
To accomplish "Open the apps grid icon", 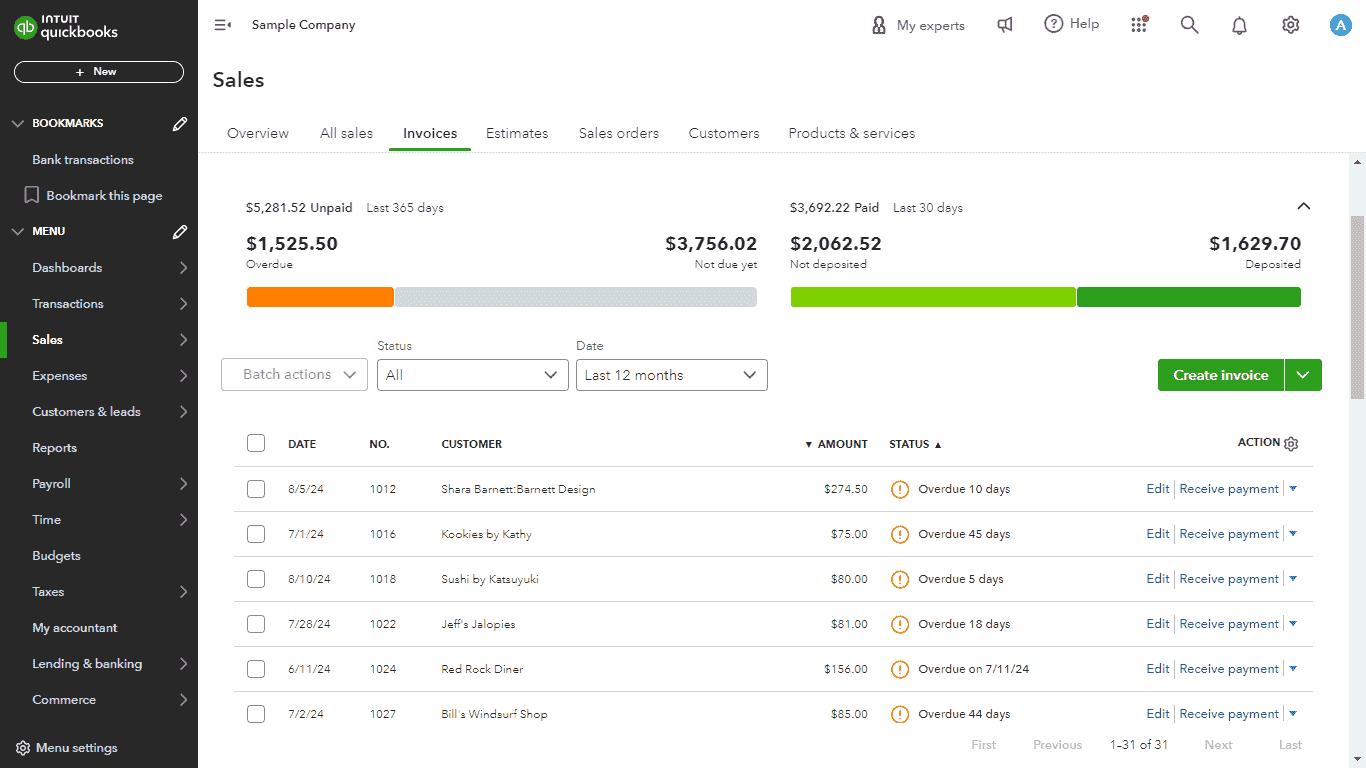I will (x=1139, y=25).
